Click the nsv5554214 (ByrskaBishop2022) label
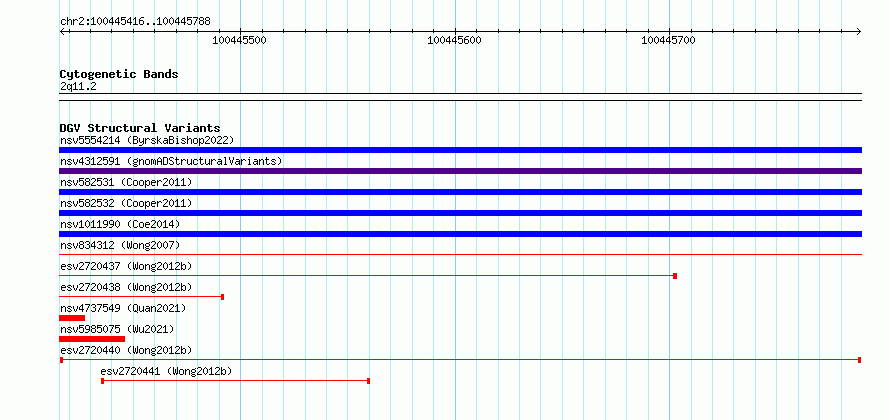This screenshot has height=420, width=890. click(147, 140)
